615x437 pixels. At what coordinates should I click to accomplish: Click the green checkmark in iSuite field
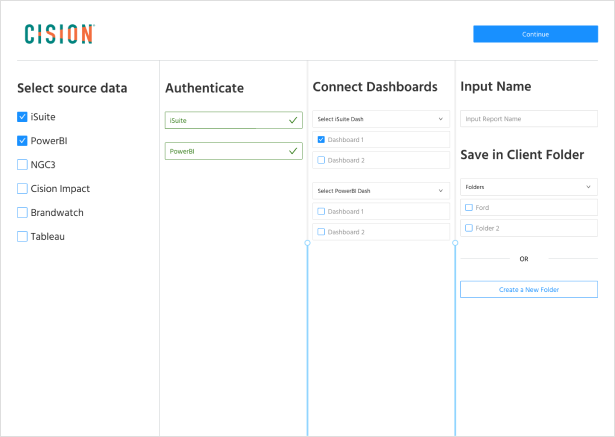(293, 120)
